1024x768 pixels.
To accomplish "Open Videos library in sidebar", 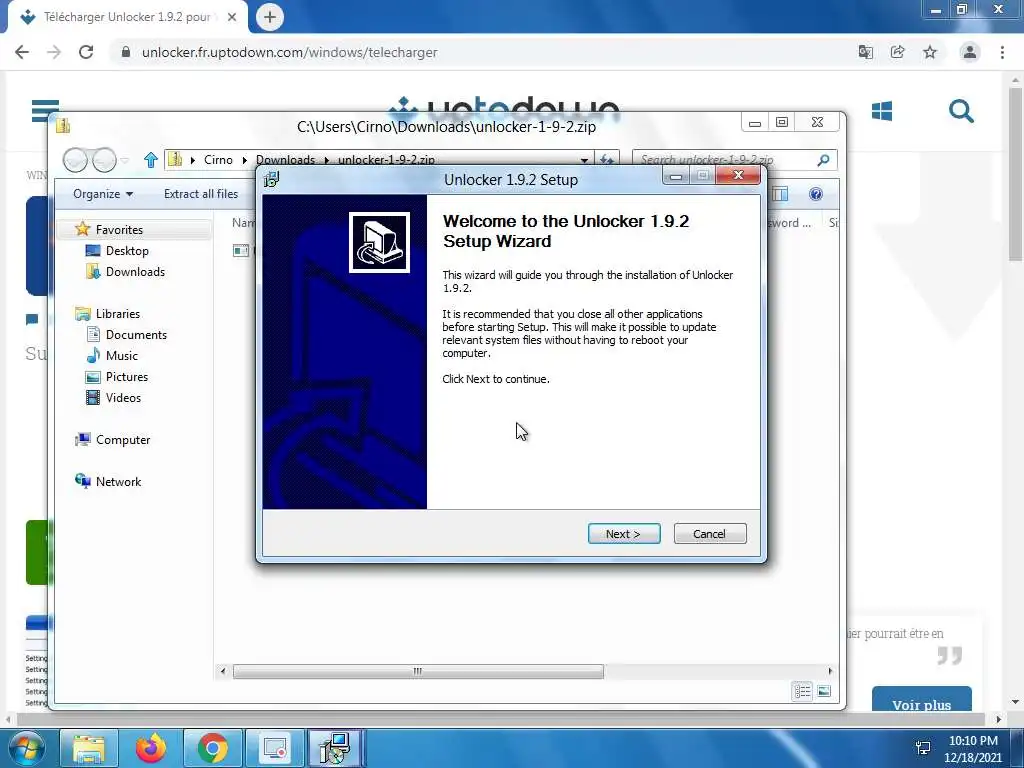I will tap(123, 398).
